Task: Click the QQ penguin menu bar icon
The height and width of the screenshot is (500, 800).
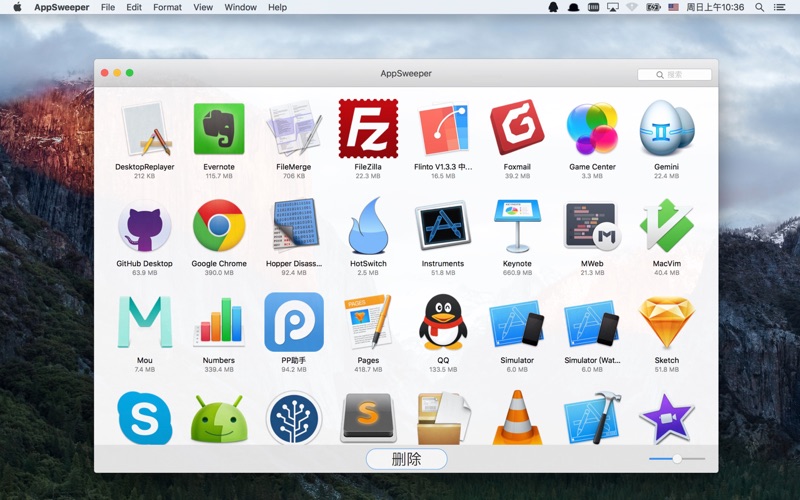Action: [x=553, y=7]
